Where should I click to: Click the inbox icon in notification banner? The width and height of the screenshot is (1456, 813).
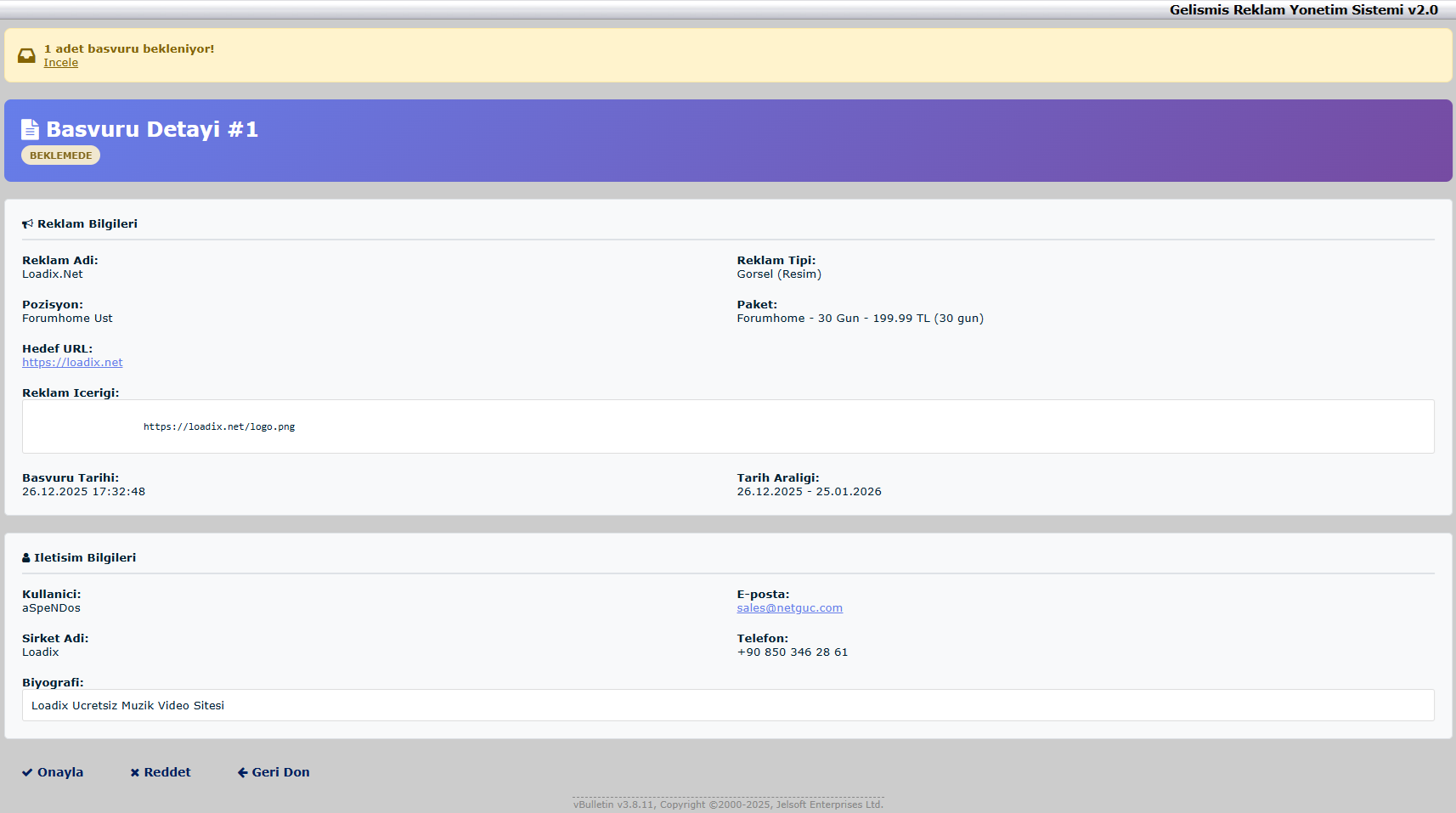(26, 55)
